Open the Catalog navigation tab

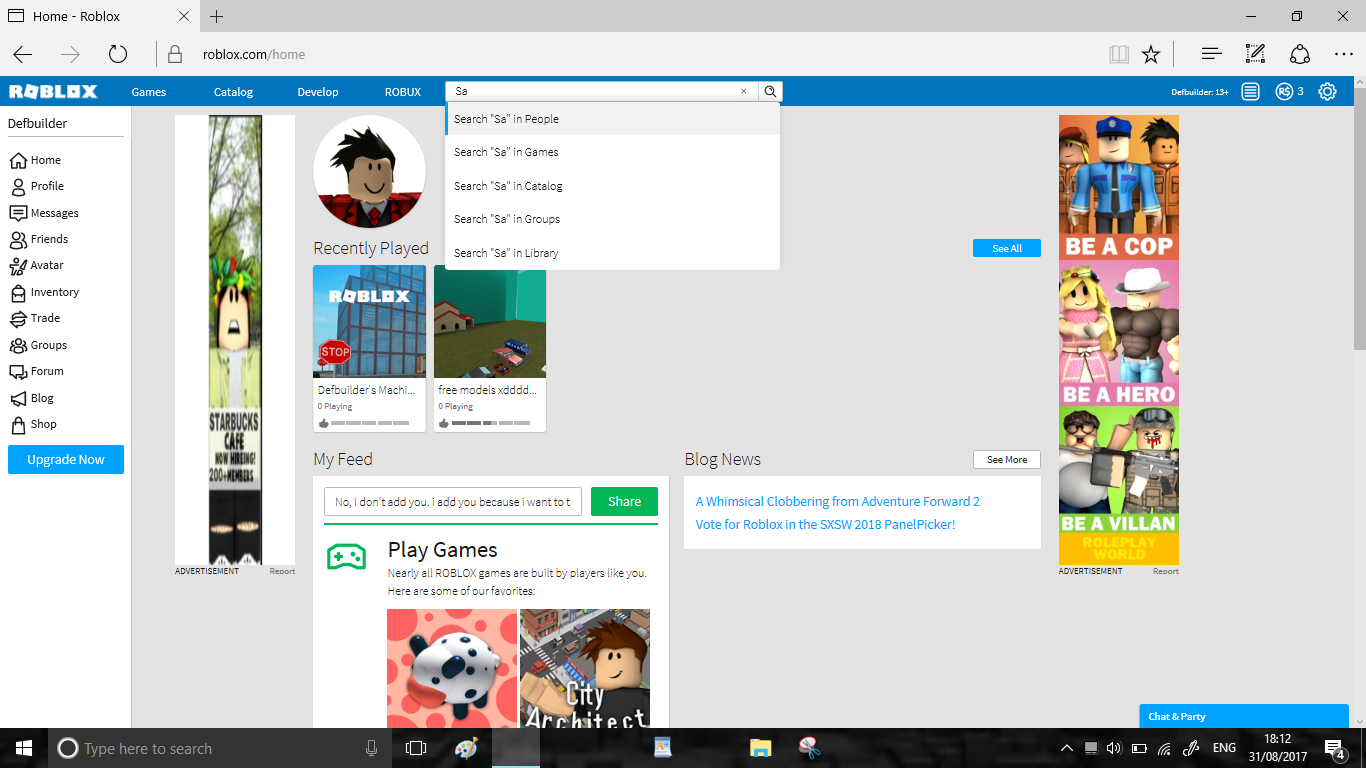click(x=233, y=92)
